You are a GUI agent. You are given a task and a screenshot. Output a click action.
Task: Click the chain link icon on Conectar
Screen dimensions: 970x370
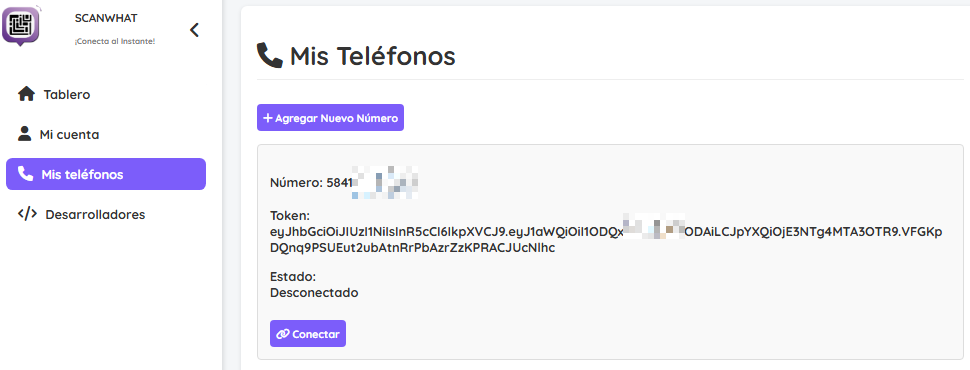click(x=283, y=334)
